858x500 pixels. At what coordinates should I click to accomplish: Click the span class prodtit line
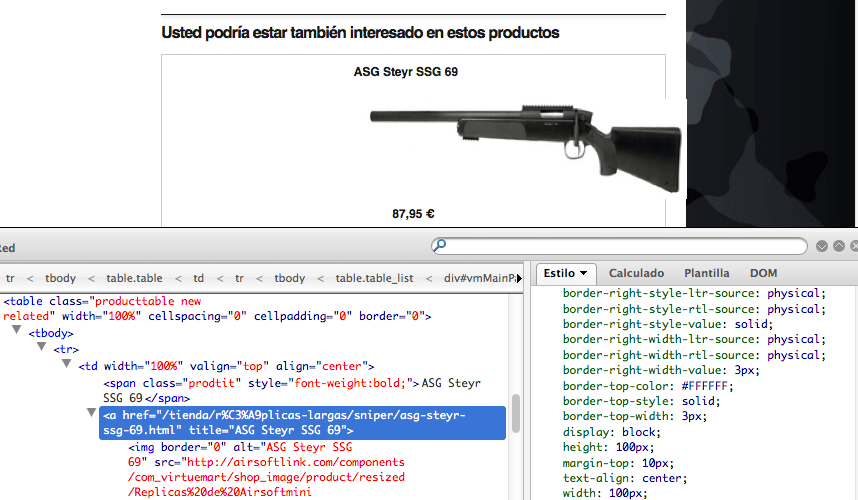click(x=292, y=391)
